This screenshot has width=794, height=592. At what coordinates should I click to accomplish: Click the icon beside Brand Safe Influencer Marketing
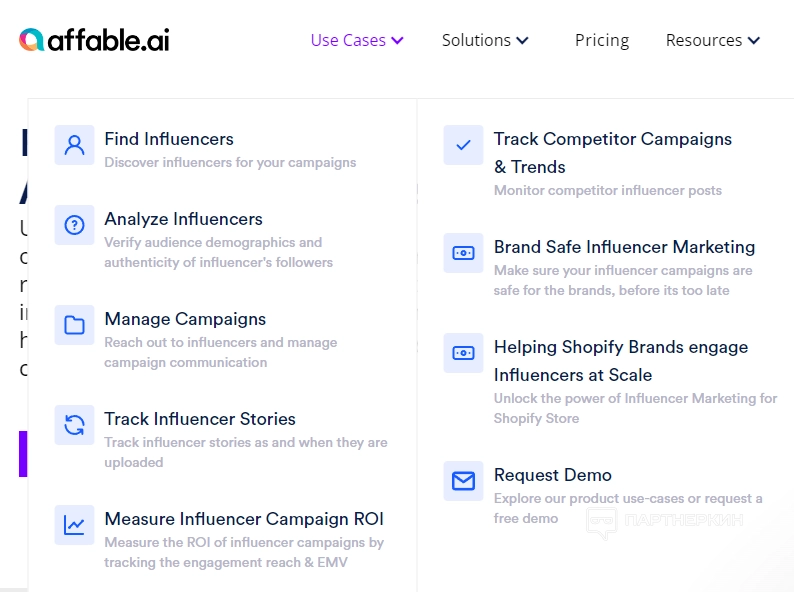(x=463, y=253)
